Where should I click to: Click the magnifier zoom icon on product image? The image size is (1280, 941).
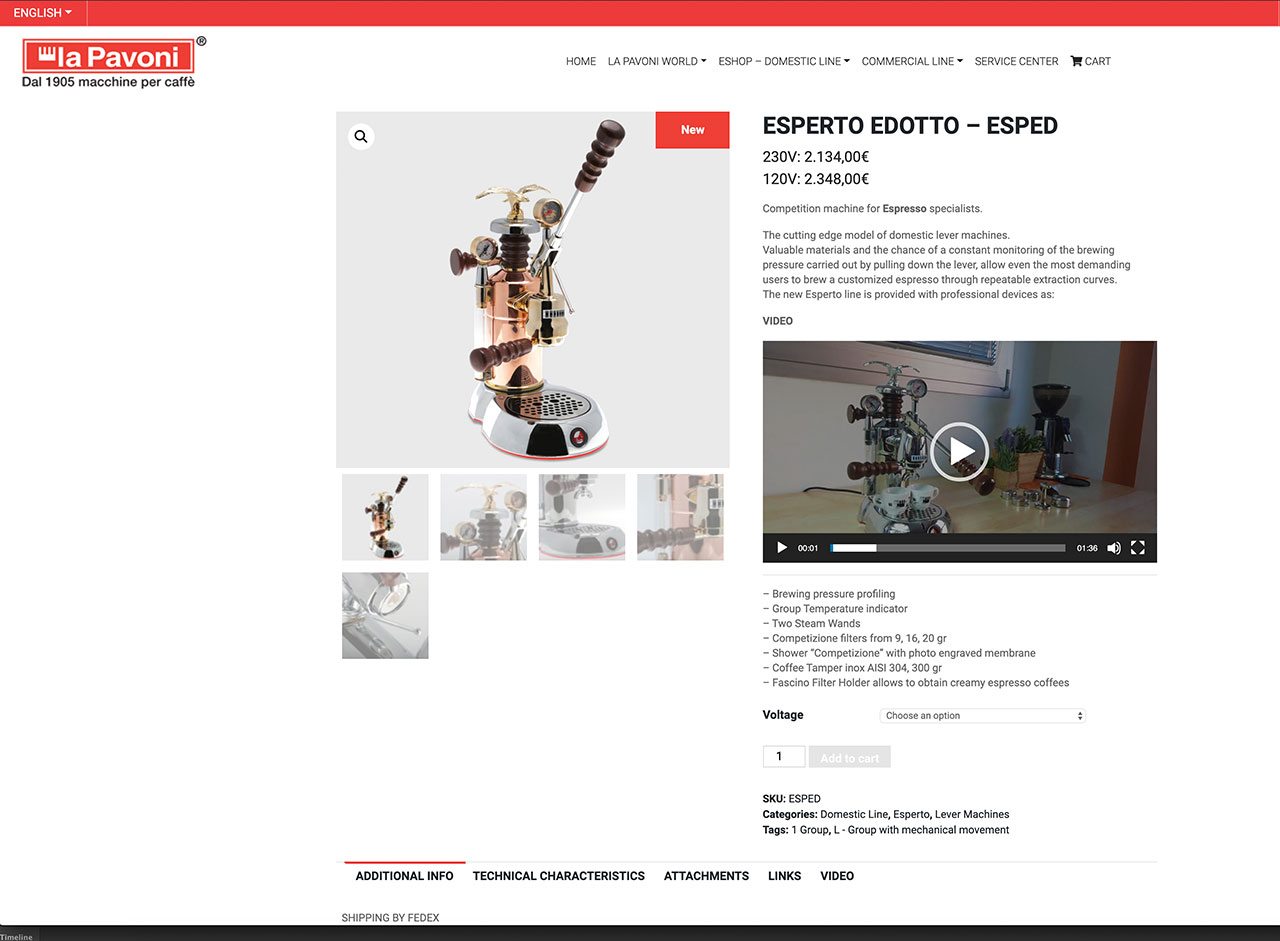(361, 137)
